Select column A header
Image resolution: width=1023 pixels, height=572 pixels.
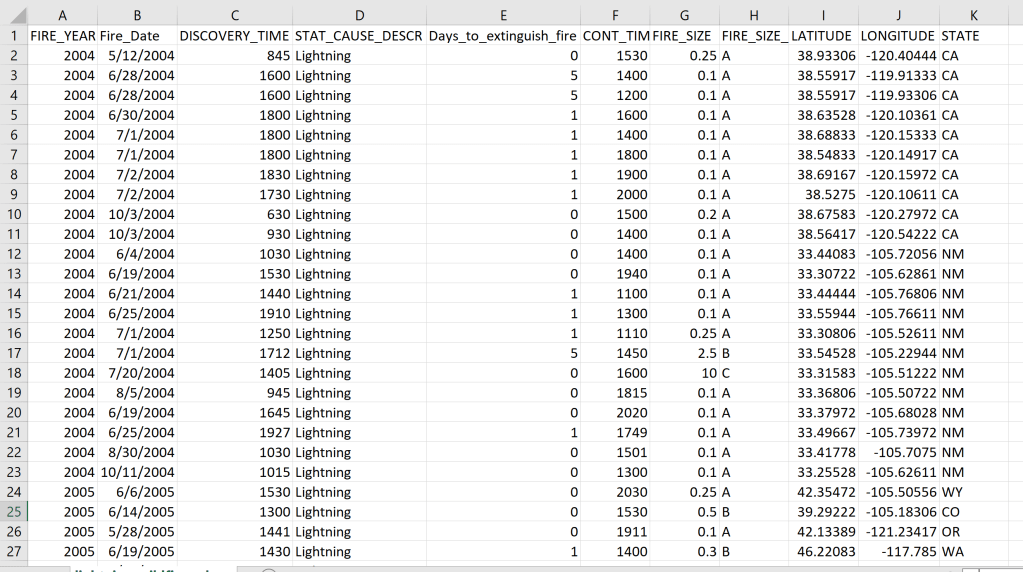(x=63, y=15)
